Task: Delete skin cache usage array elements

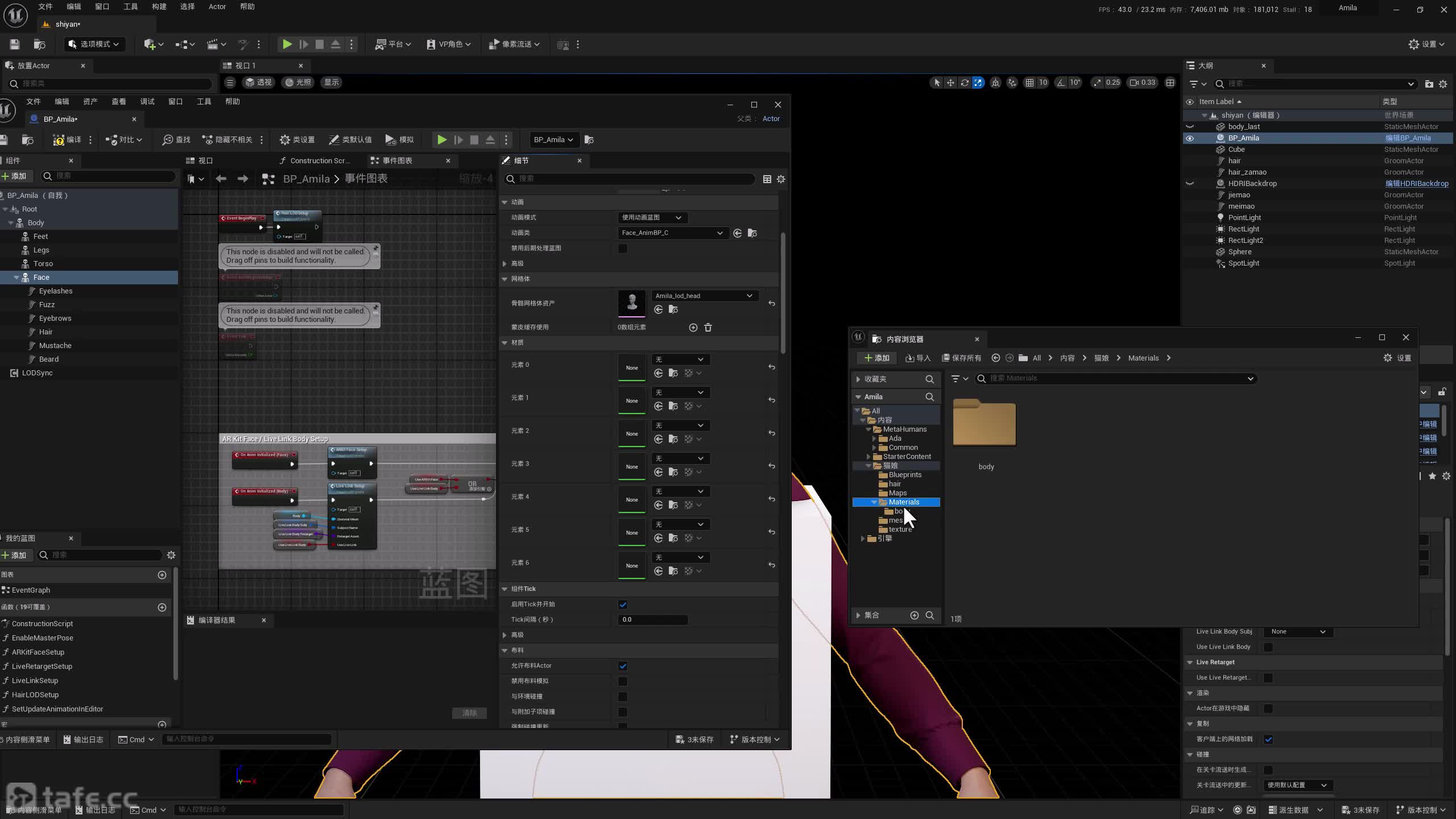Action: point(708,328)
